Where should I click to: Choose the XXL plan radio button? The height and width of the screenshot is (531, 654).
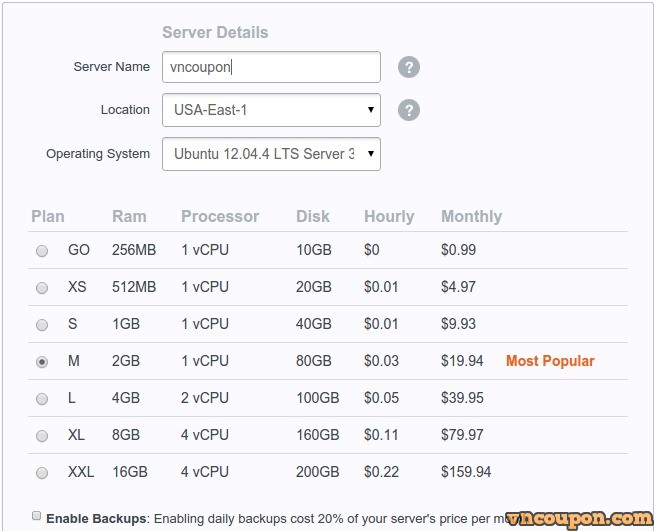(42, 473)
